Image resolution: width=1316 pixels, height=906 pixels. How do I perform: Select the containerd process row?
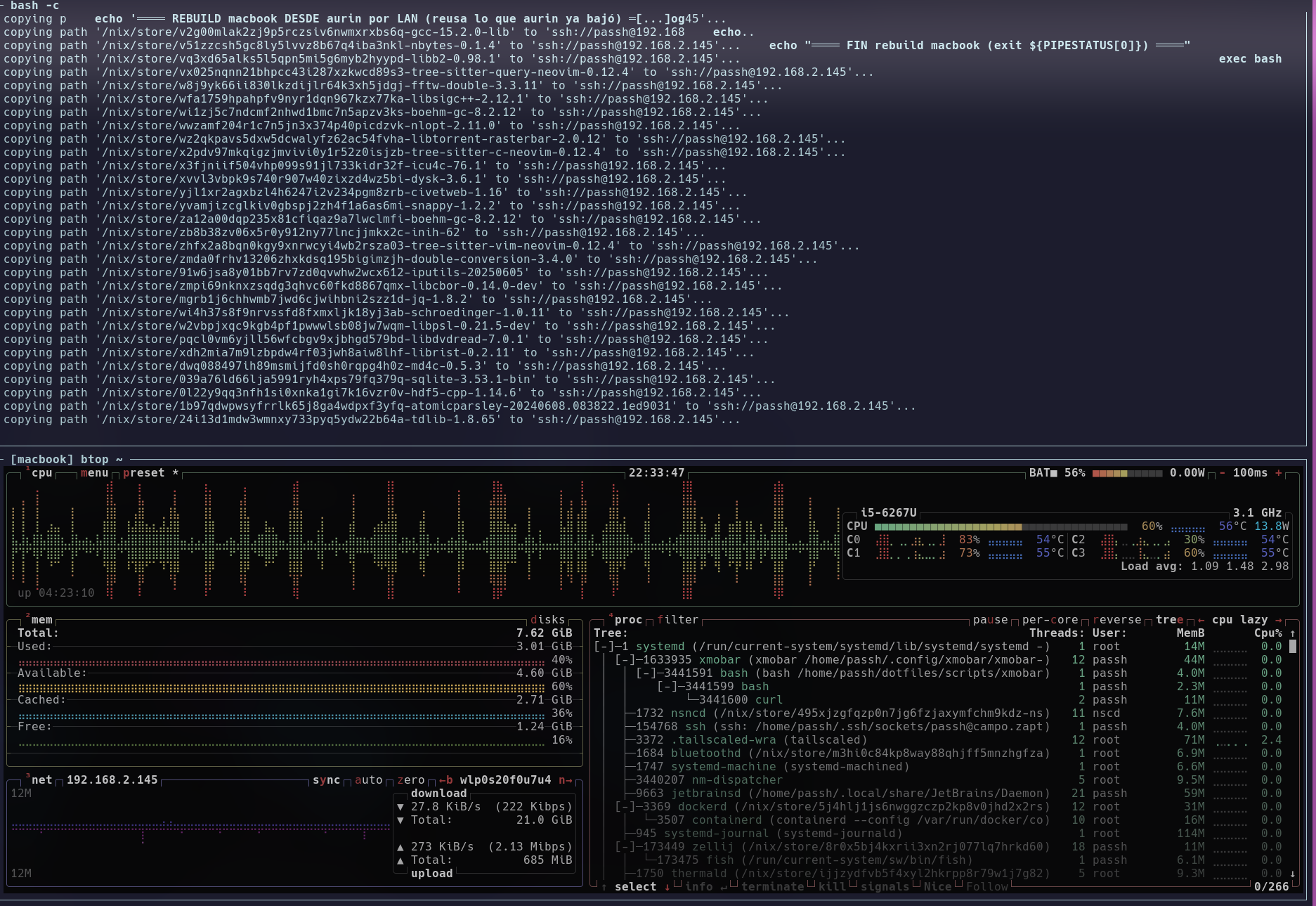pyautogui.click(x=937, y=820)
